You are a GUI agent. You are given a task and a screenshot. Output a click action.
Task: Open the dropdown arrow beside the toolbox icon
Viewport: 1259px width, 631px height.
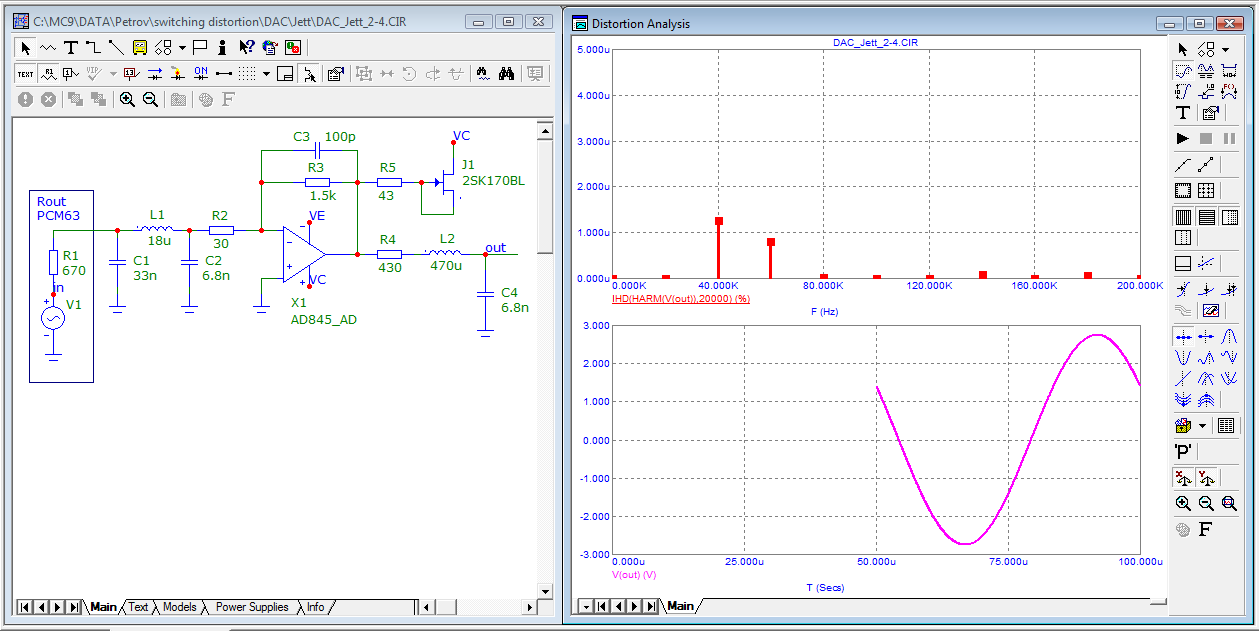pos(1202,425)
